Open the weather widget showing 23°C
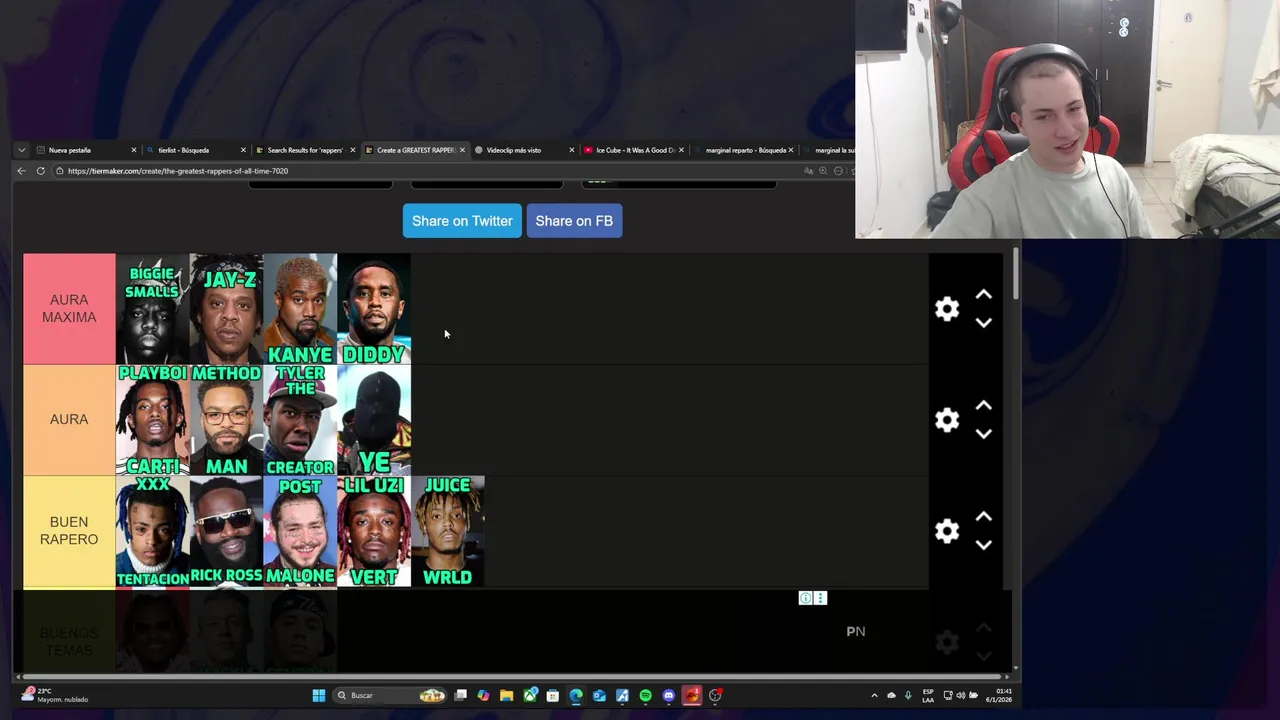 [56, 695]
